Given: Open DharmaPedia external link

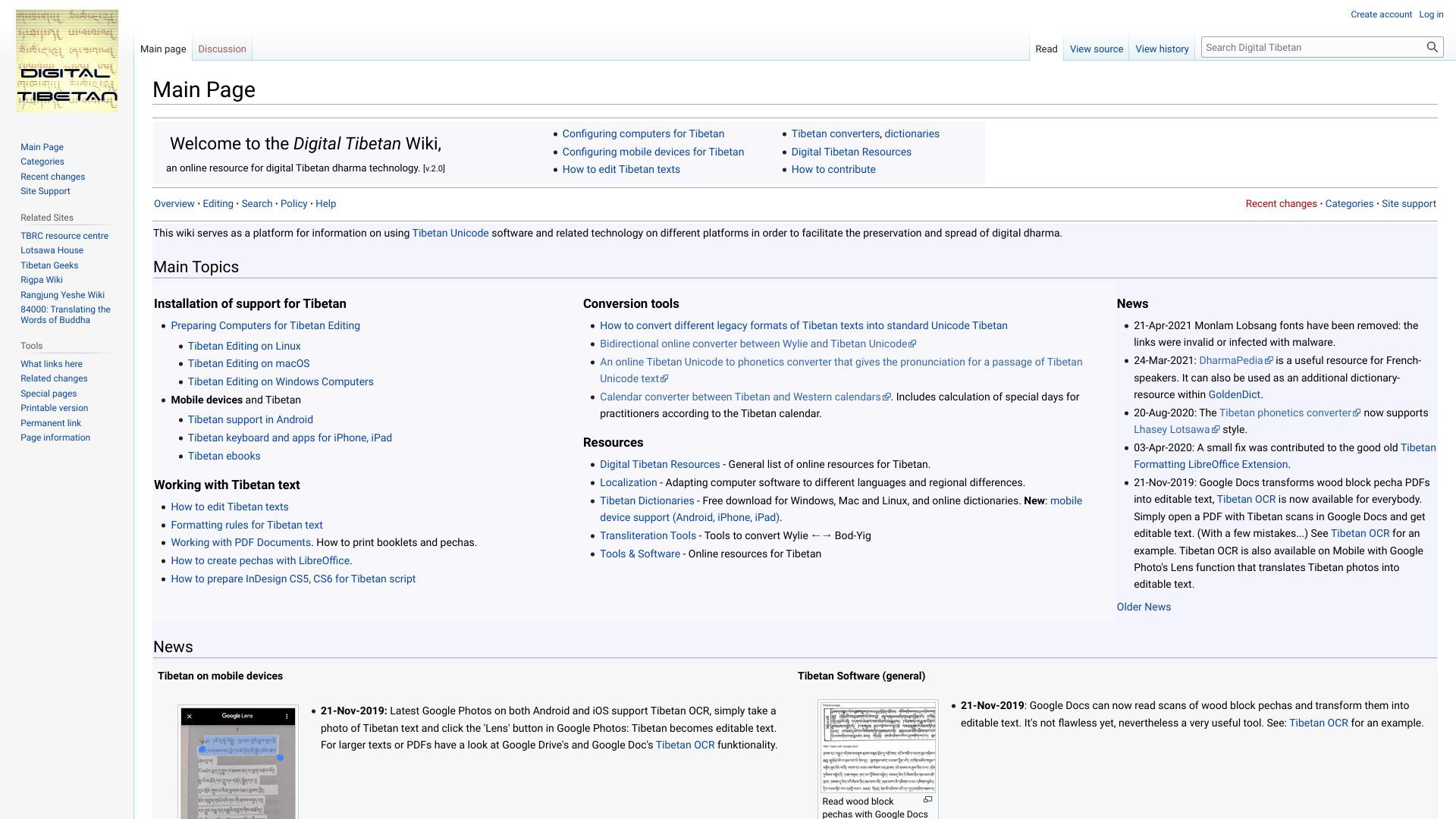Looking at the screenshot, I should [x=1235, y=360].
